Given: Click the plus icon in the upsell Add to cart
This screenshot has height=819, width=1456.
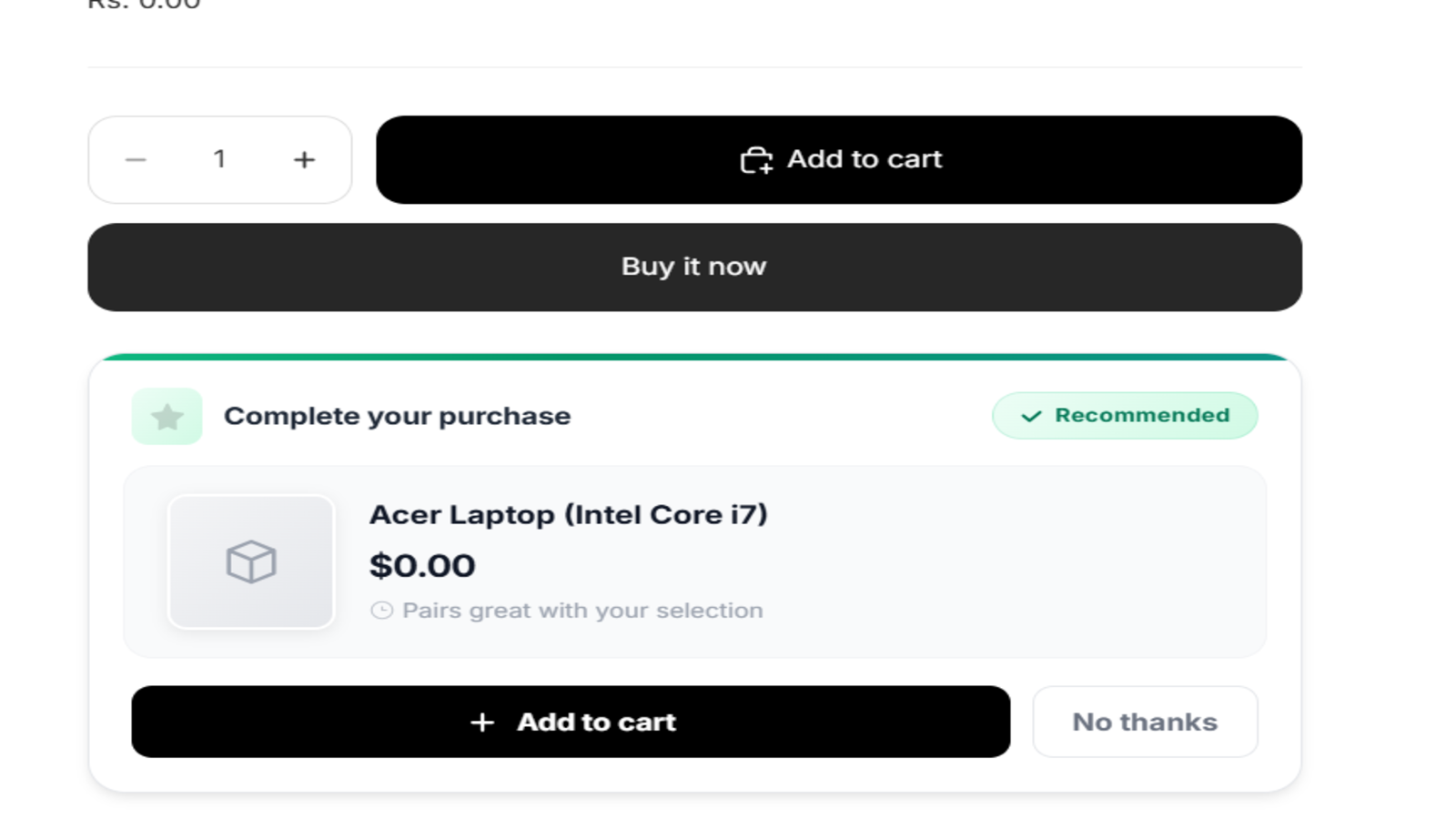Looking at the screenshot, I should point(481,722).
